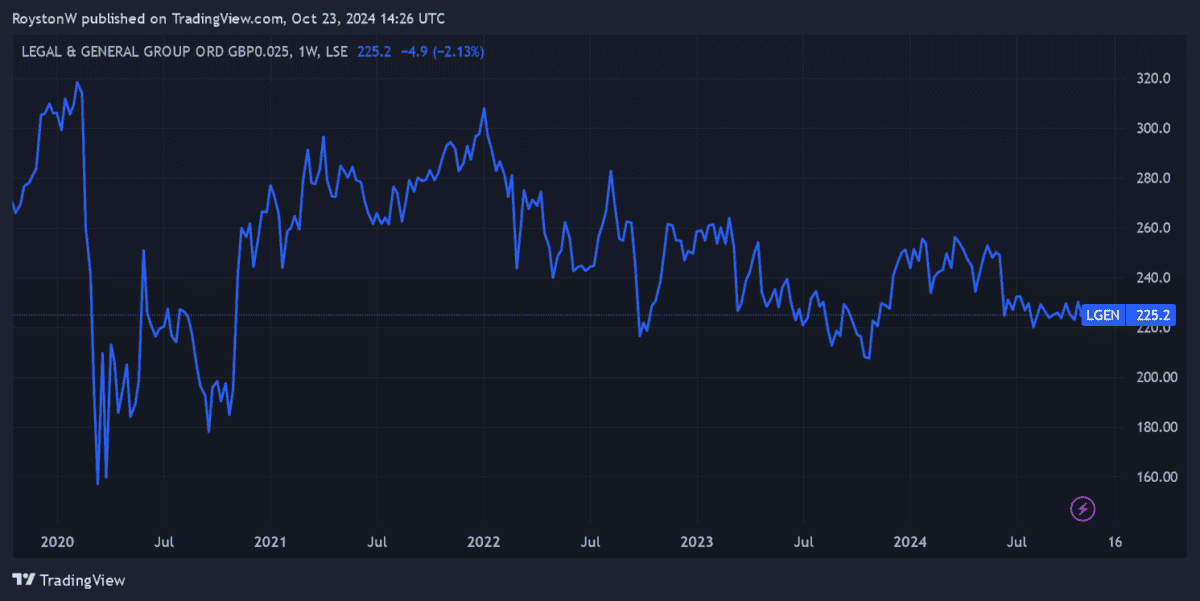
Task: Click the 2022 label on time axis
Action: click(x=484, y=542)
